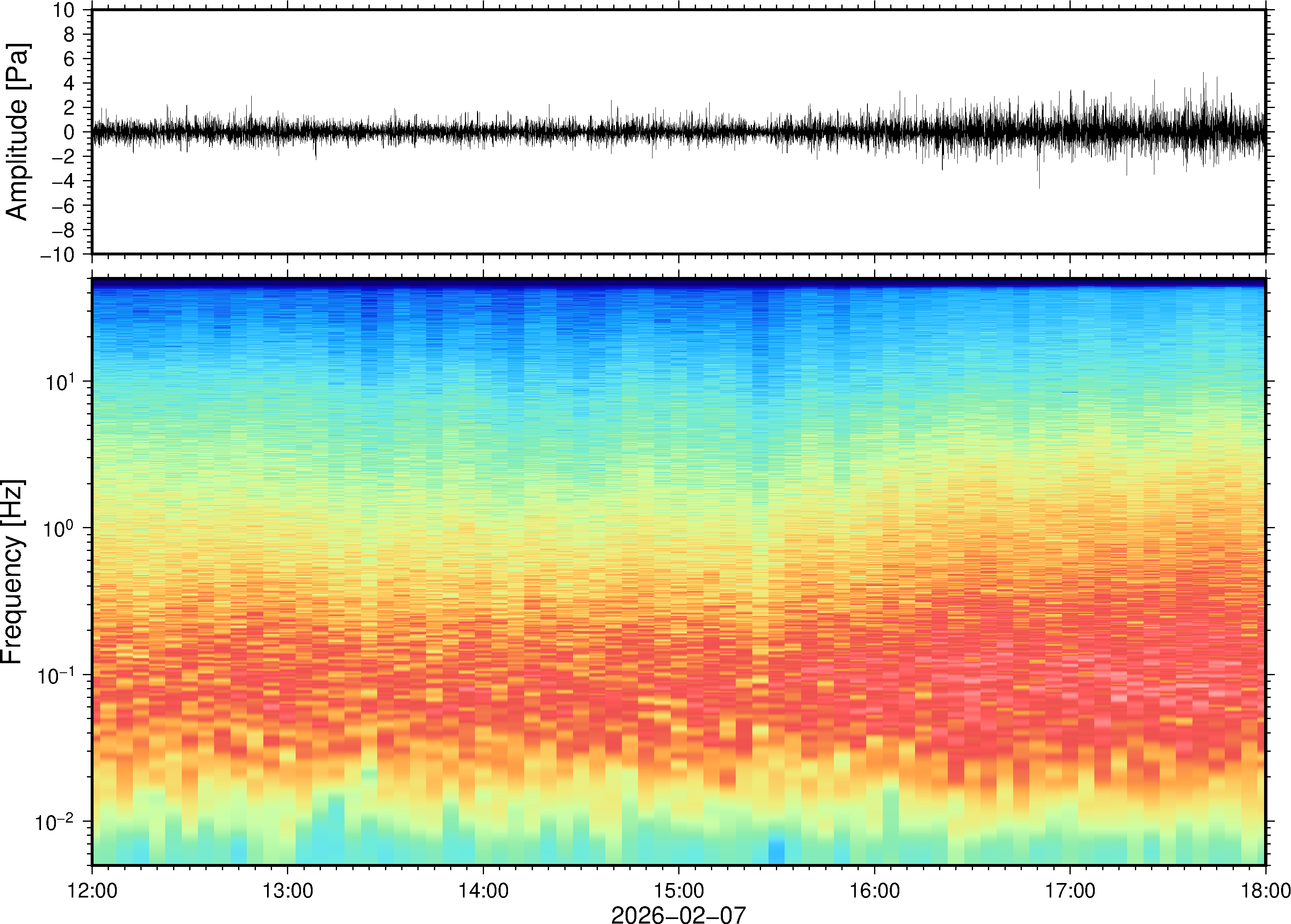Click the 16:00 time axis label
1291x924 pixels.
point(874,890)
